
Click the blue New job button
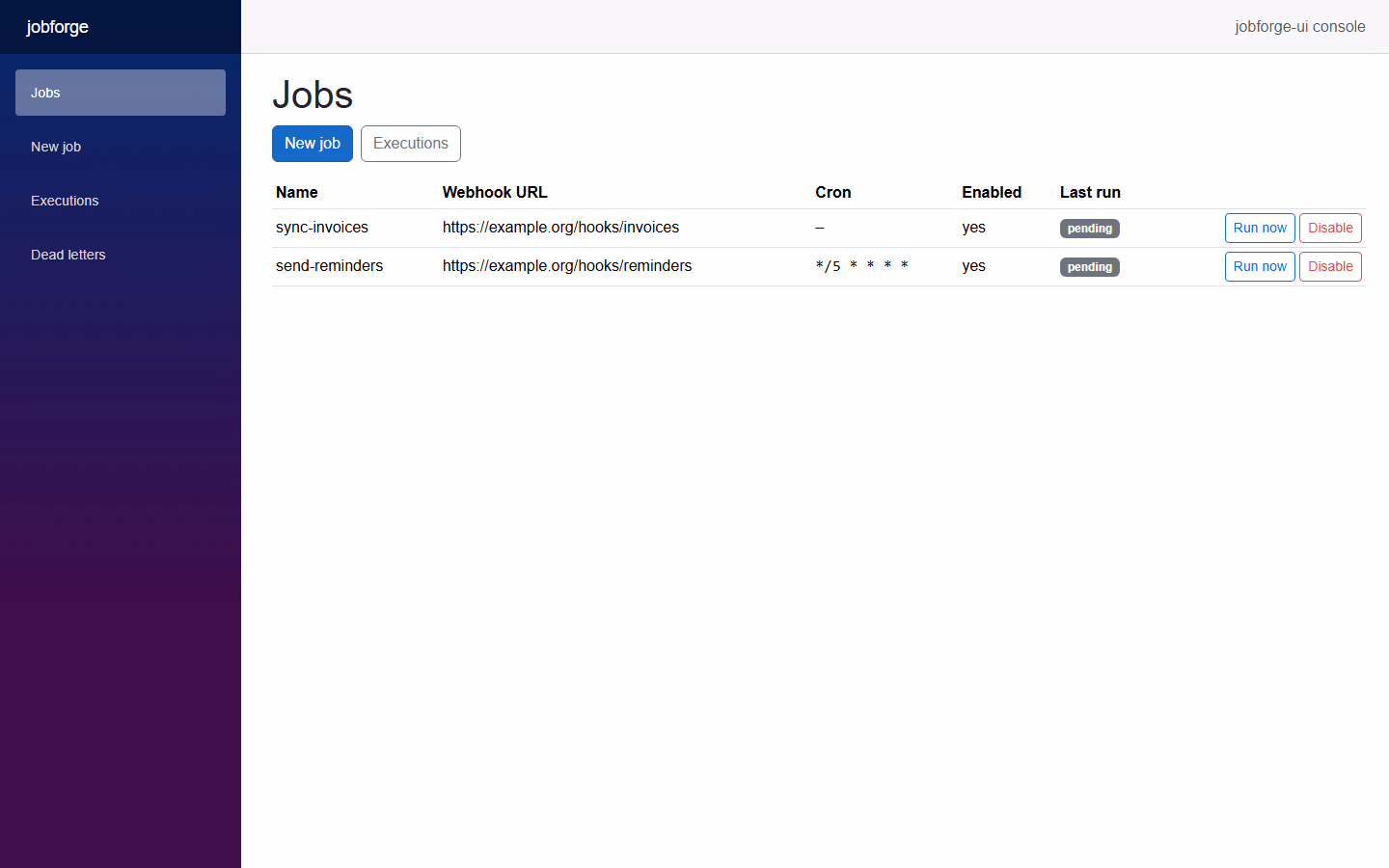[x=313, y=144]
